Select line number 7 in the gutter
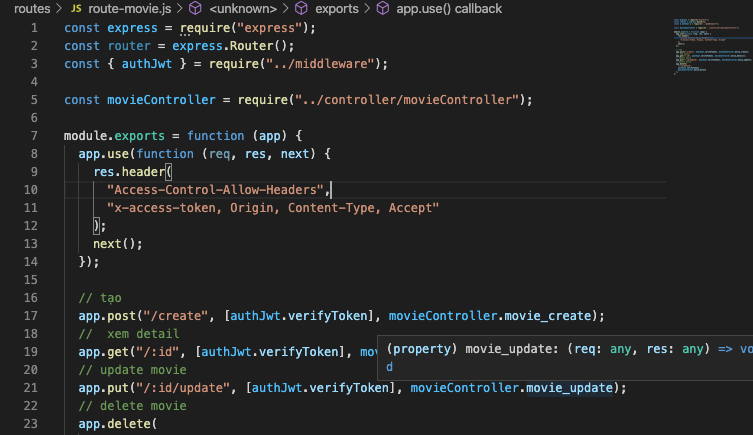Viewport: 753px width, 435px height. pyautogui.click(x=34, y=135)
